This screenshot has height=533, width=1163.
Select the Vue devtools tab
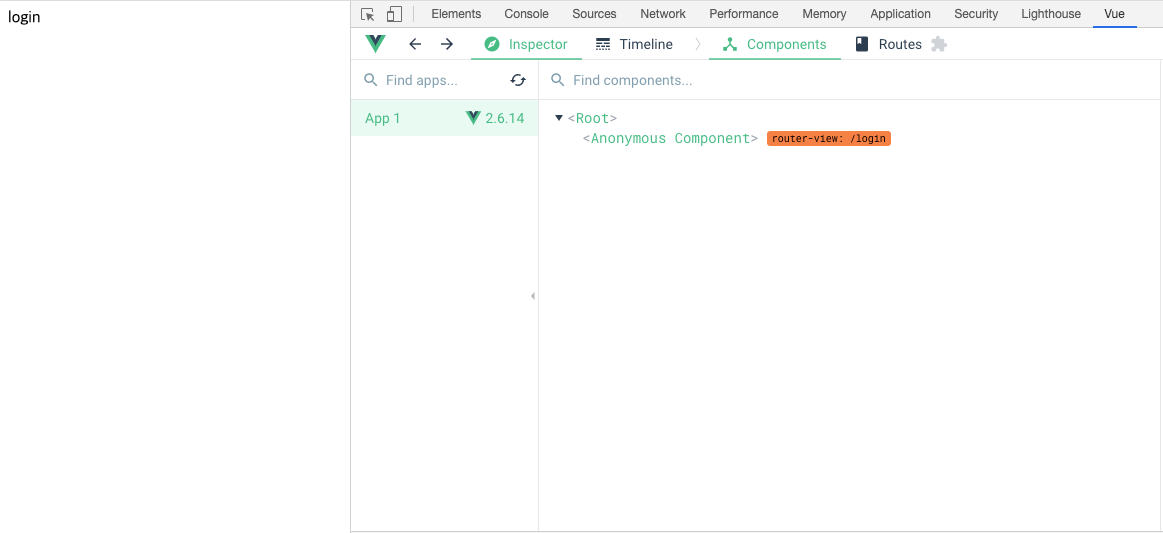coord(1114,13)
